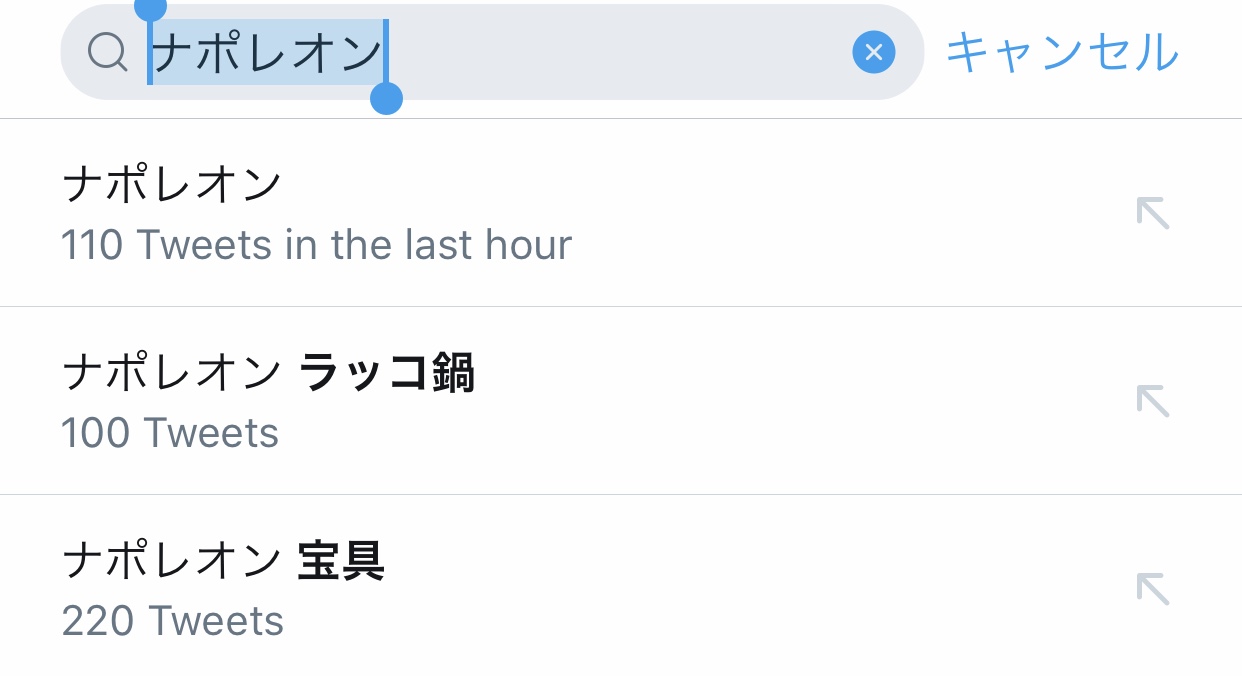Click the highlighted ナポレオン text in the search box
The height and width of the screenshot is (676, 1242).
pos(267,52)
